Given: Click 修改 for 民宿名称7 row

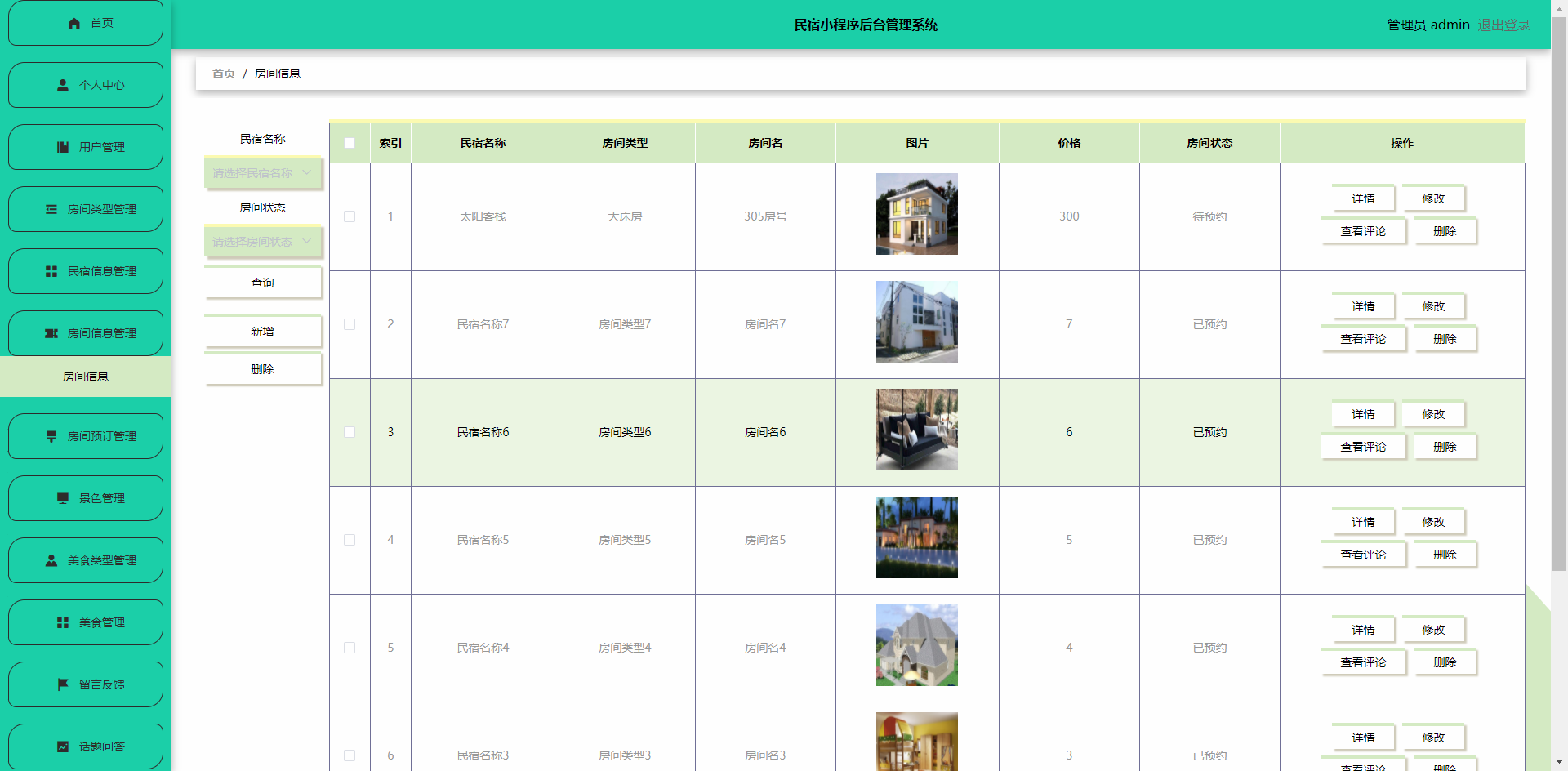Looking at the screenshot, I should [1433, 306].
